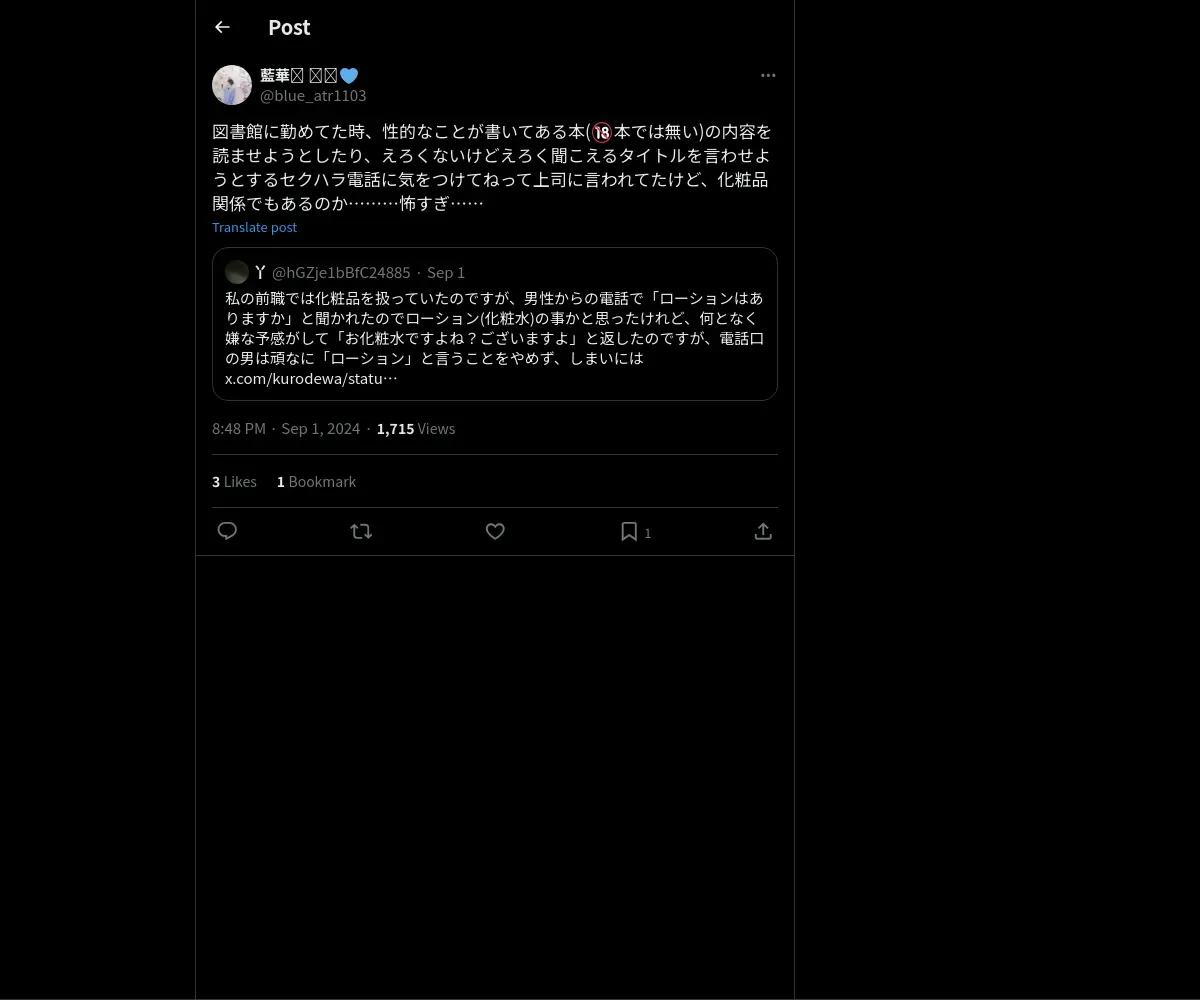Image resolution: width=1200 pixels, height=1000 pixels.
Task: Click the repost arrows icon
Action: [361, 531]
